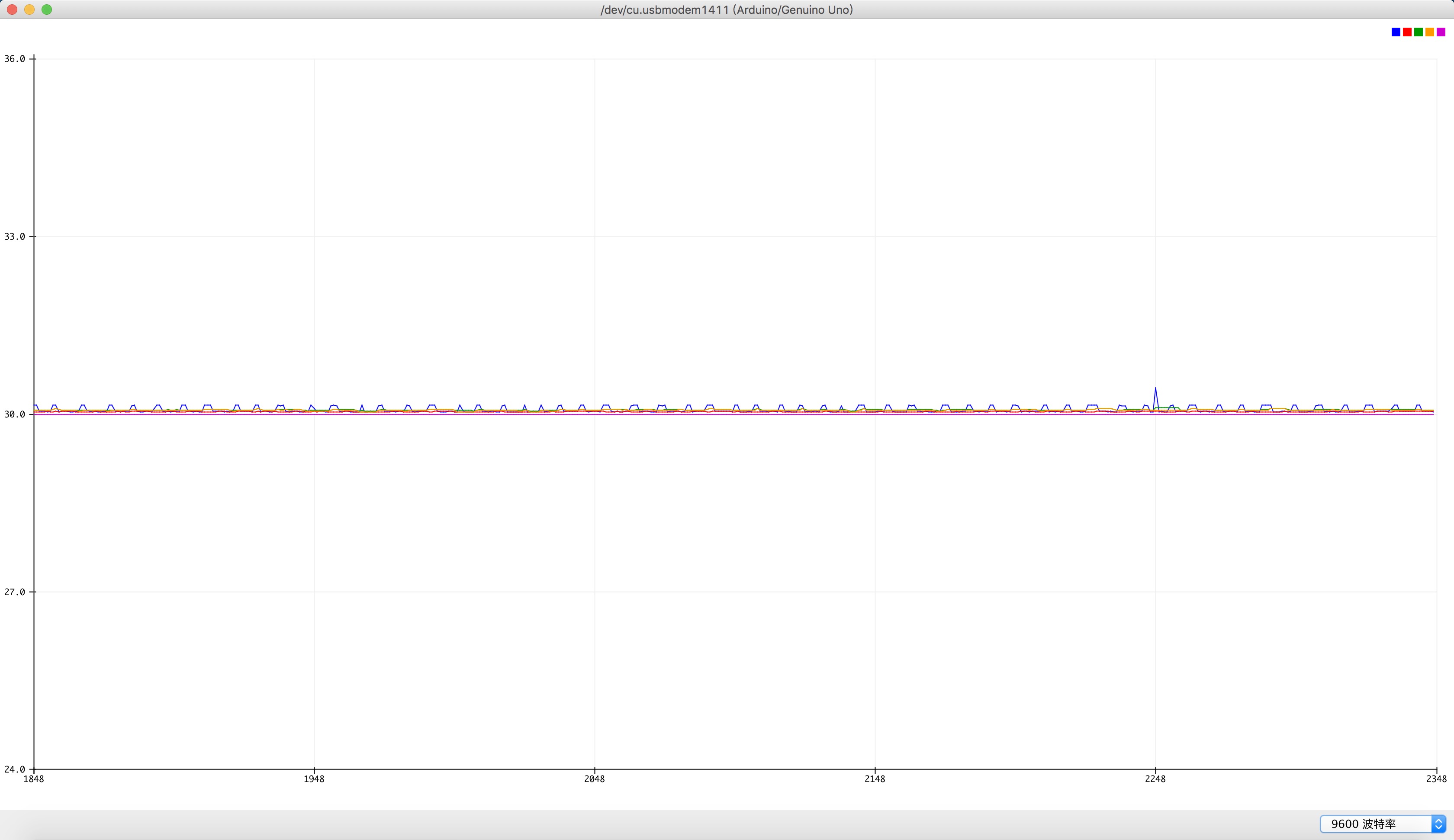1454x840 pixels.
Task: Click the 24.0 y-axis label
Action: 14,769
